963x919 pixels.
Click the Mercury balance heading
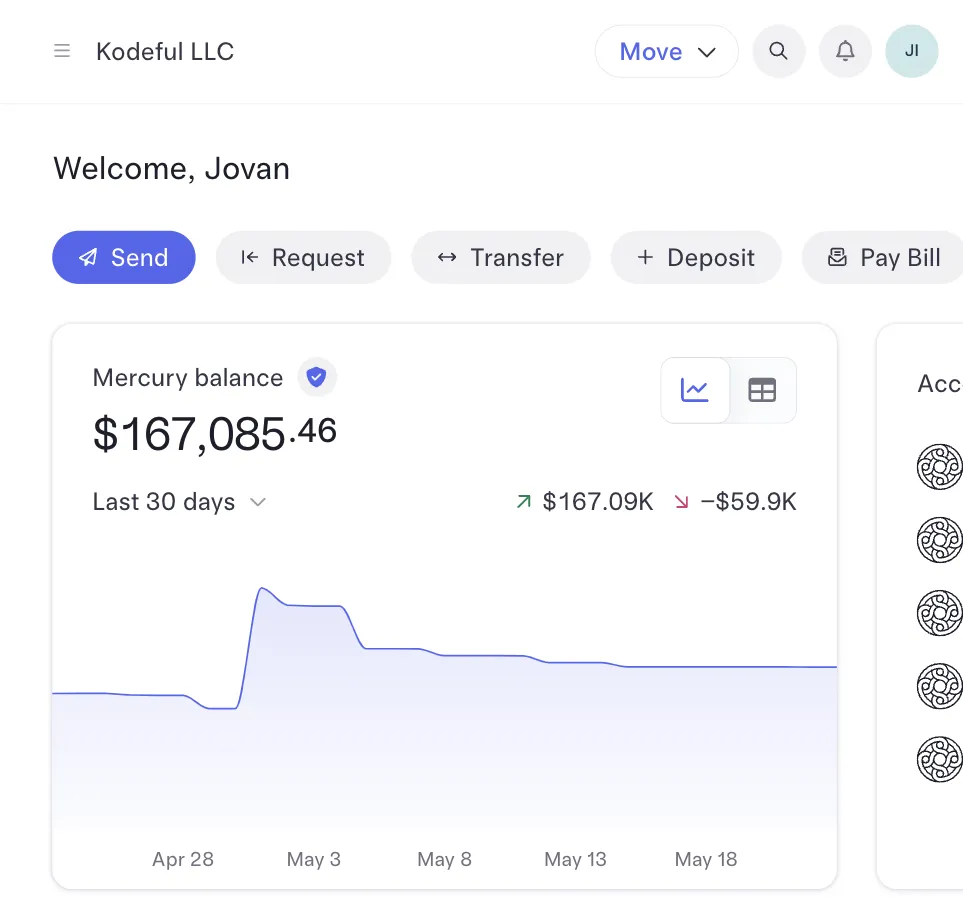pyautogui.click(x=188, y=378)
